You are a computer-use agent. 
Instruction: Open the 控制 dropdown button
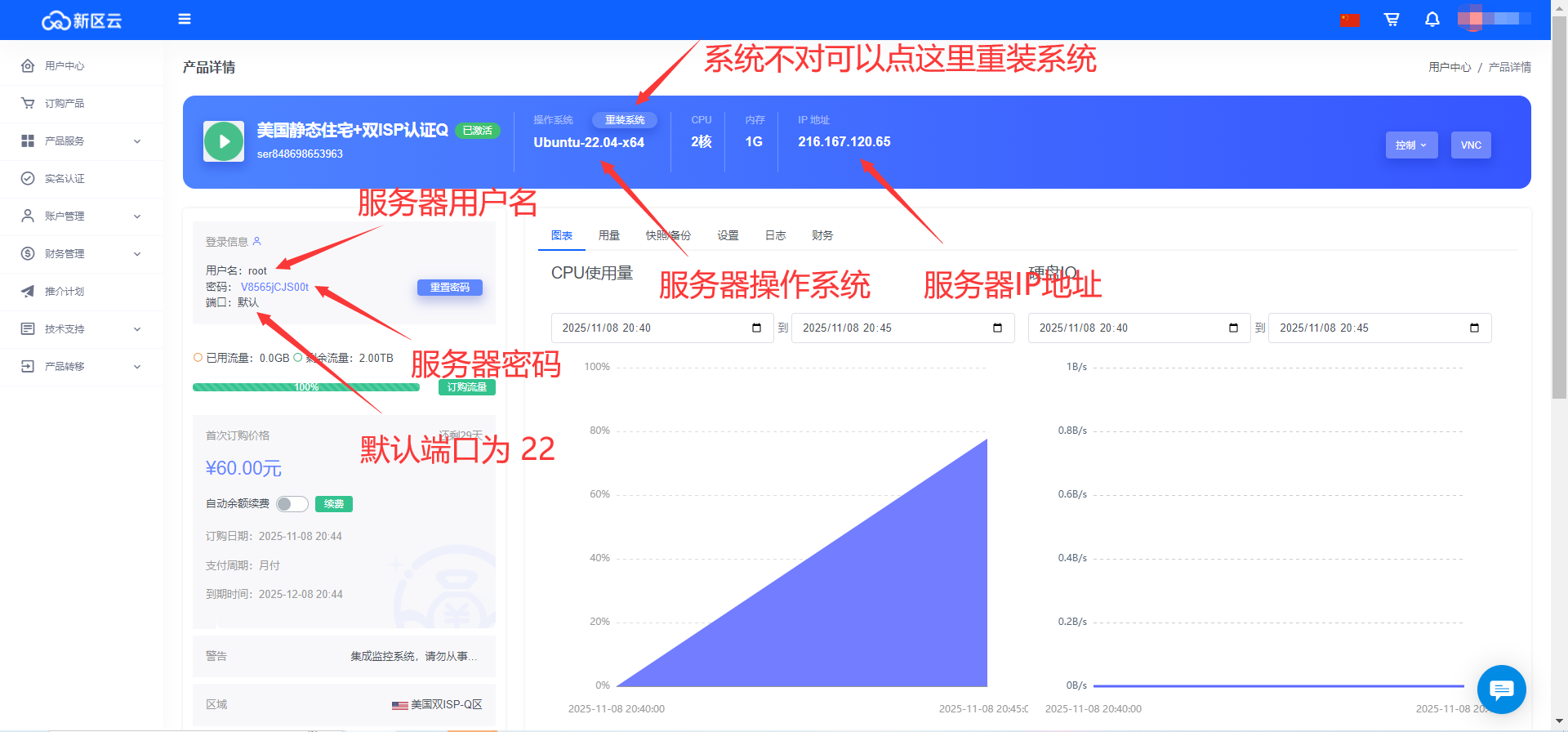1411,145
